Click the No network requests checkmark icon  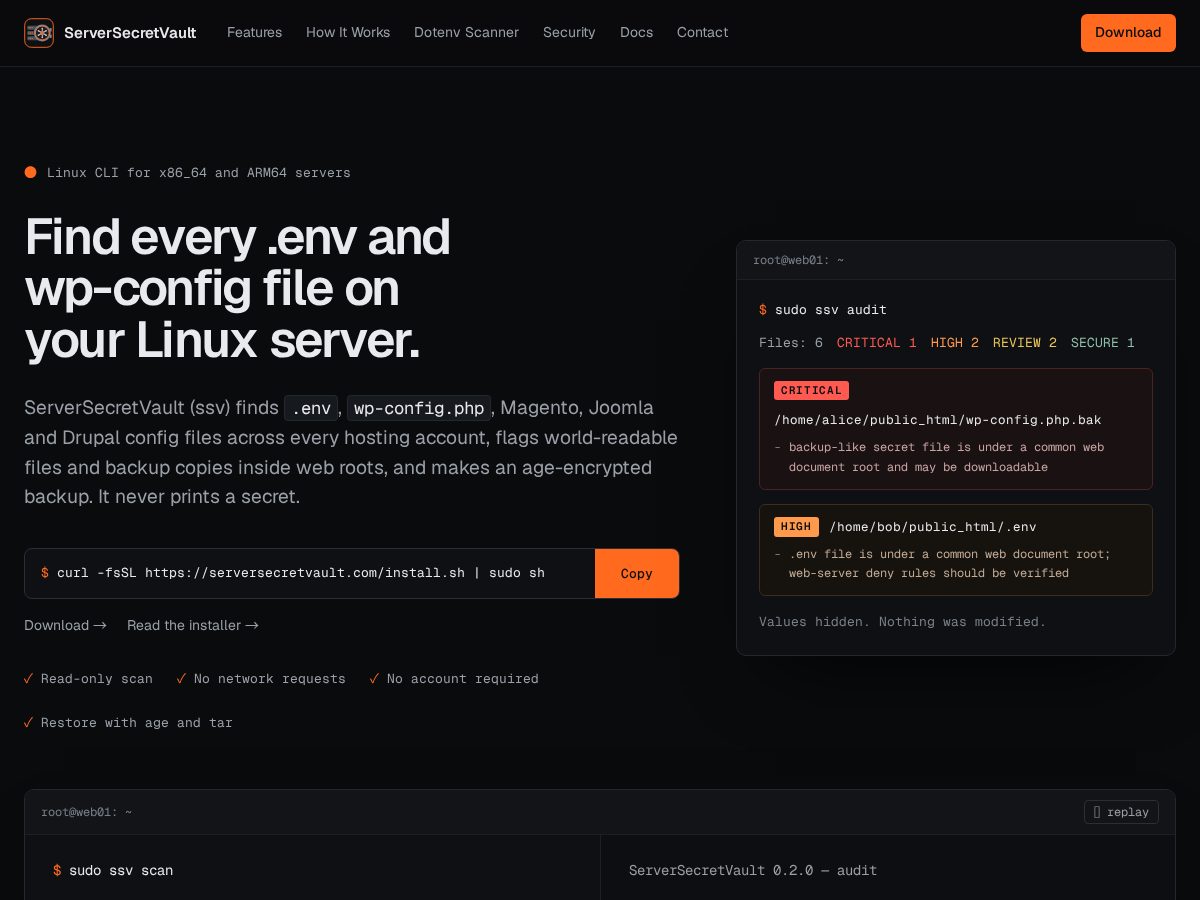pos(181,679)
